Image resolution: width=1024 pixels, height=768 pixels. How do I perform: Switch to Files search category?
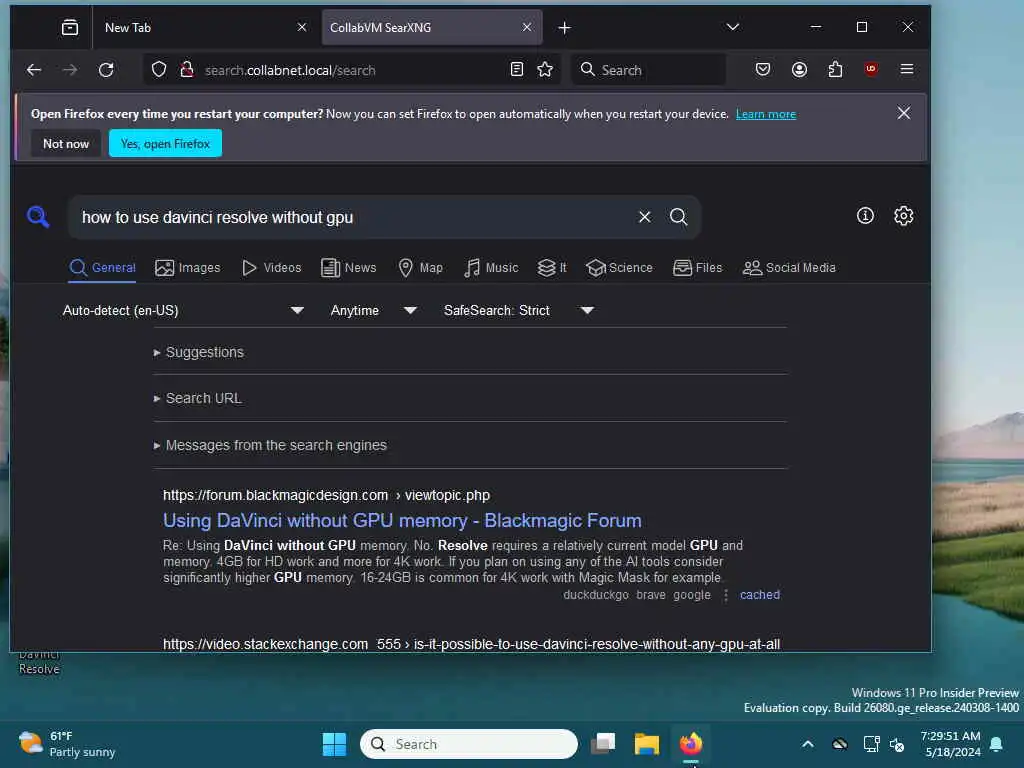(697, 268)
